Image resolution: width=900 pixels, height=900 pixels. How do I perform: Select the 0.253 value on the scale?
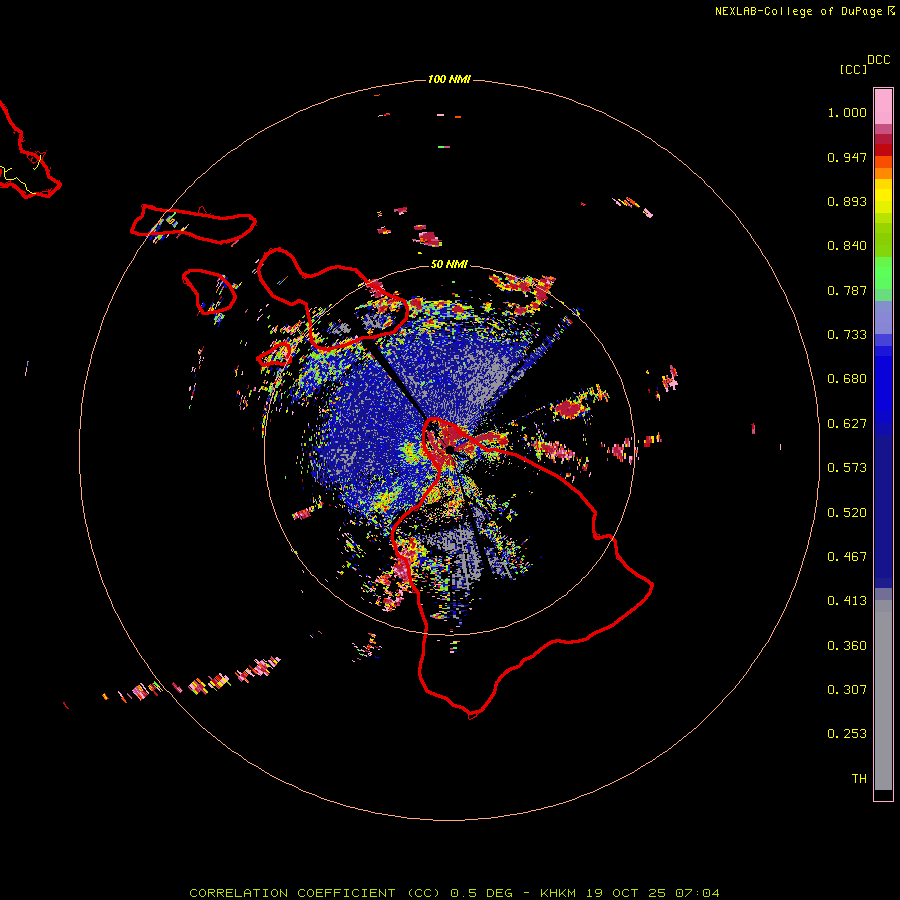(847, 734)
